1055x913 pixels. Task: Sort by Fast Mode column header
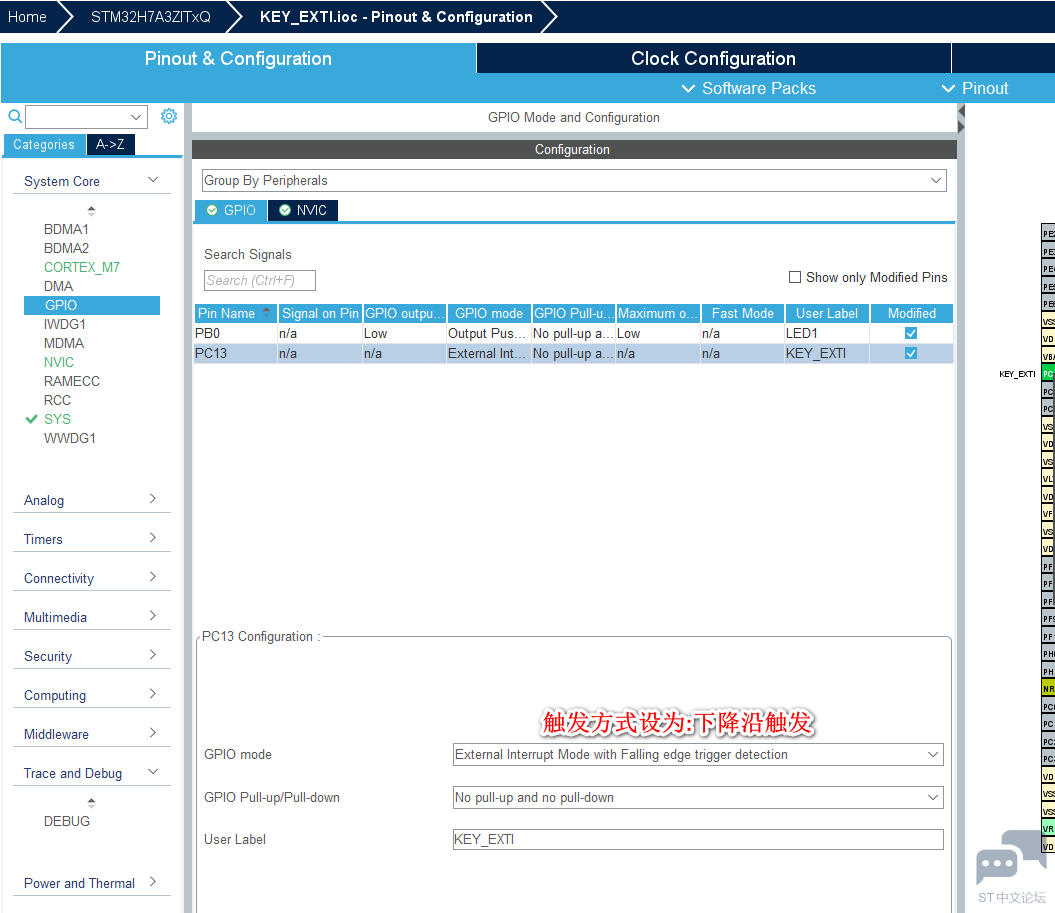click(x=743, y=314)
